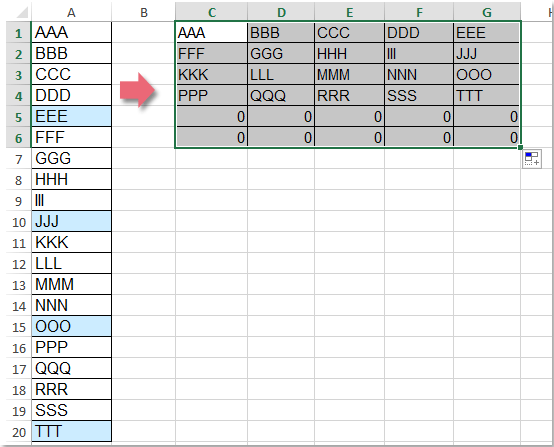Select the fill handle at selection corner
This screenshot has width=554, height=447.
click(520, 147)
